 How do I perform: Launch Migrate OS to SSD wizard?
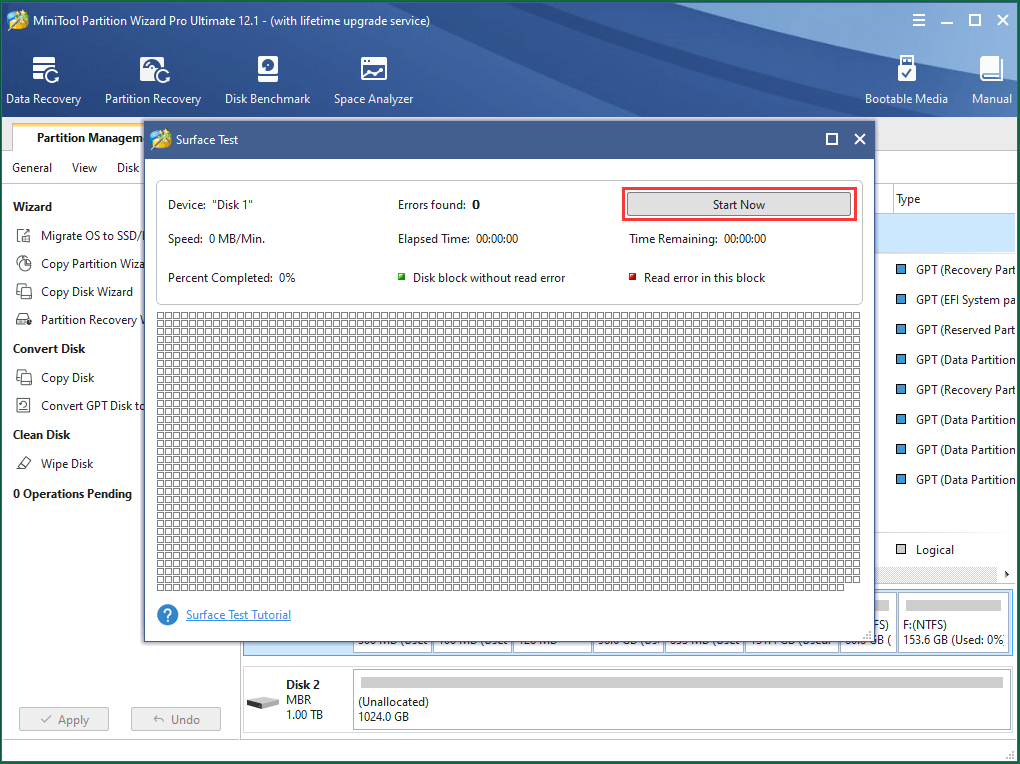pos(91,236)
